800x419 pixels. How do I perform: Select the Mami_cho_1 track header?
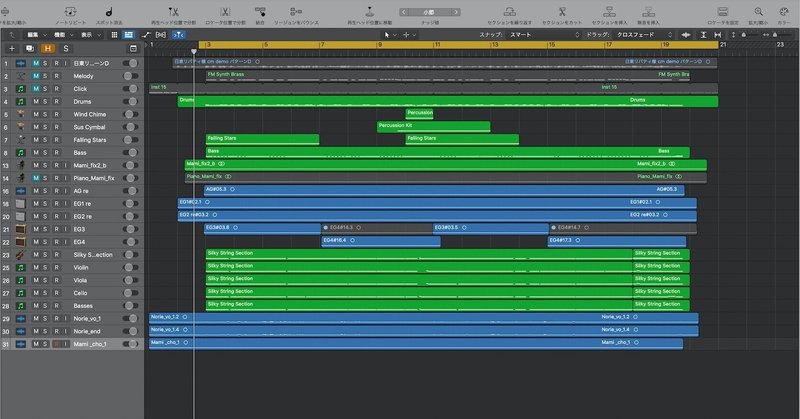[x=72, y=344]
